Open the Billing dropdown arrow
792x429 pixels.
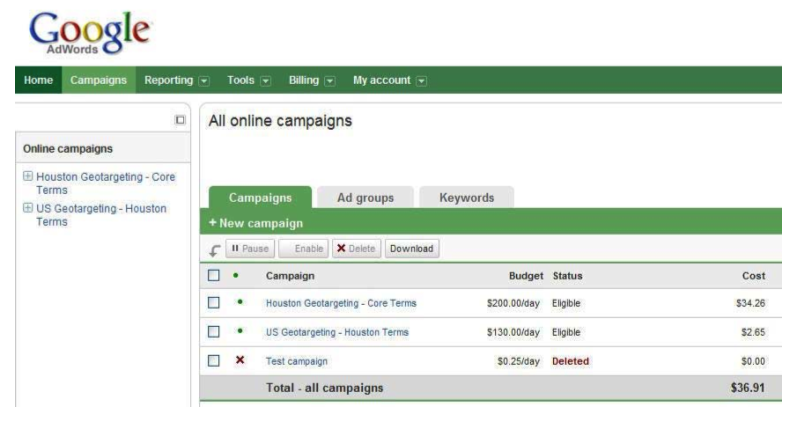coord(330,81)
